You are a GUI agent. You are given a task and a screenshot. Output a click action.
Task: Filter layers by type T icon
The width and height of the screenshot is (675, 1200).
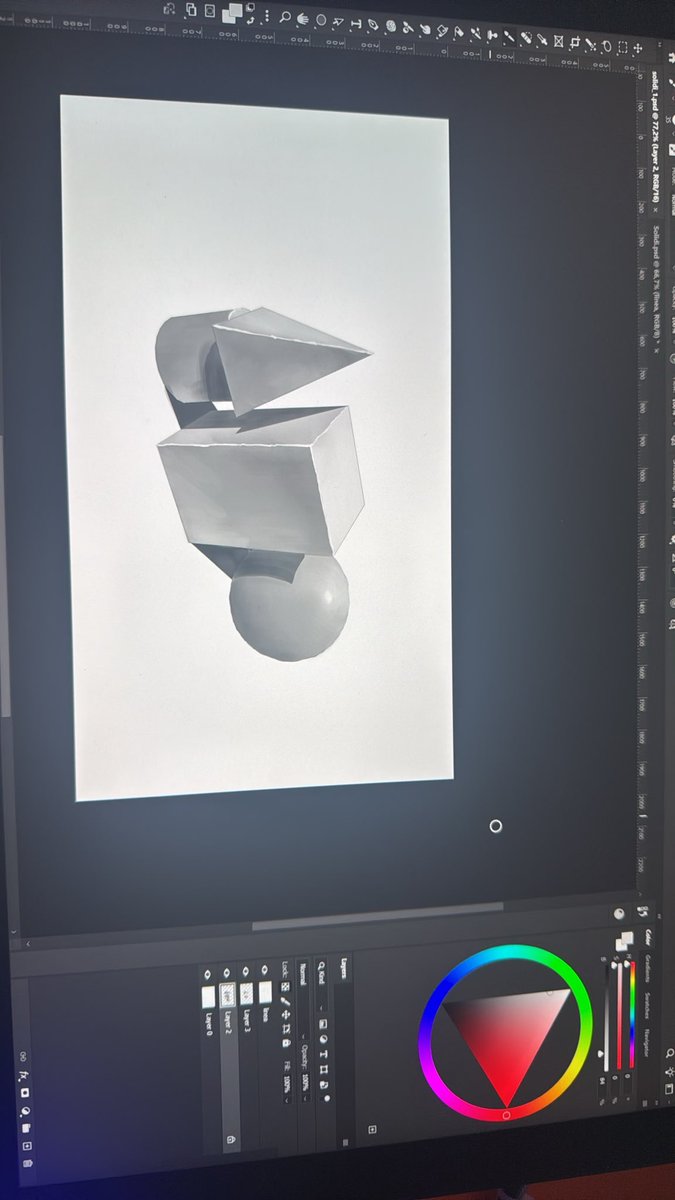point(324,1053)
